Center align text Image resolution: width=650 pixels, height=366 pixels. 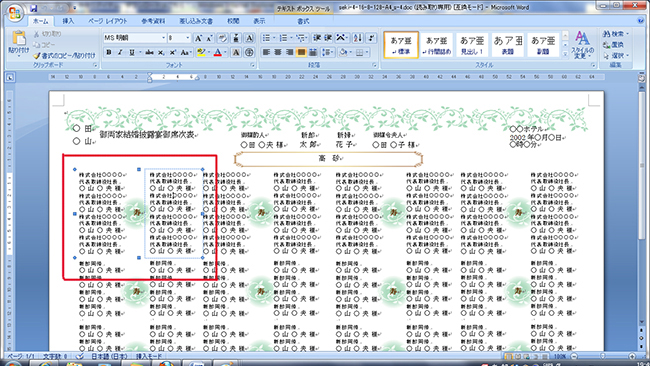tap(278, 52)
